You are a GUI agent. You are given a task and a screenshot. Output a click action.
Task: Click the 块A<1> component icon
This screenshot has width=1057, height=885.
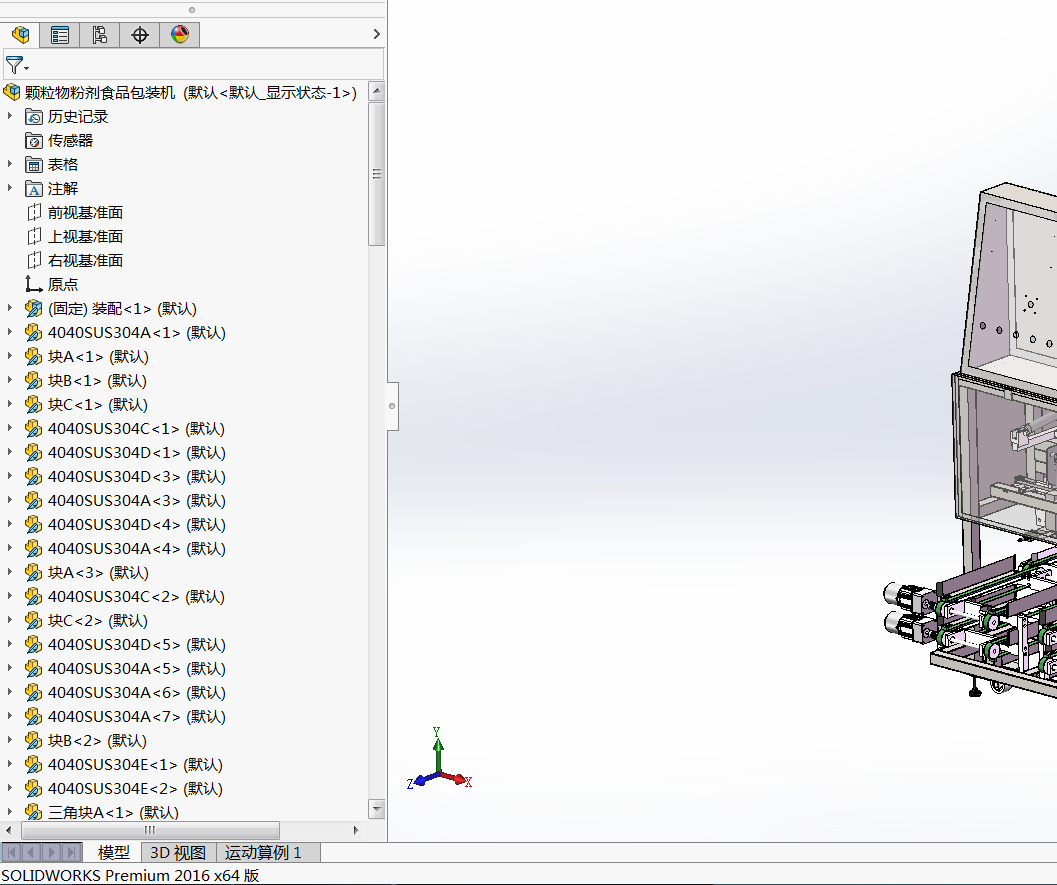34,357
